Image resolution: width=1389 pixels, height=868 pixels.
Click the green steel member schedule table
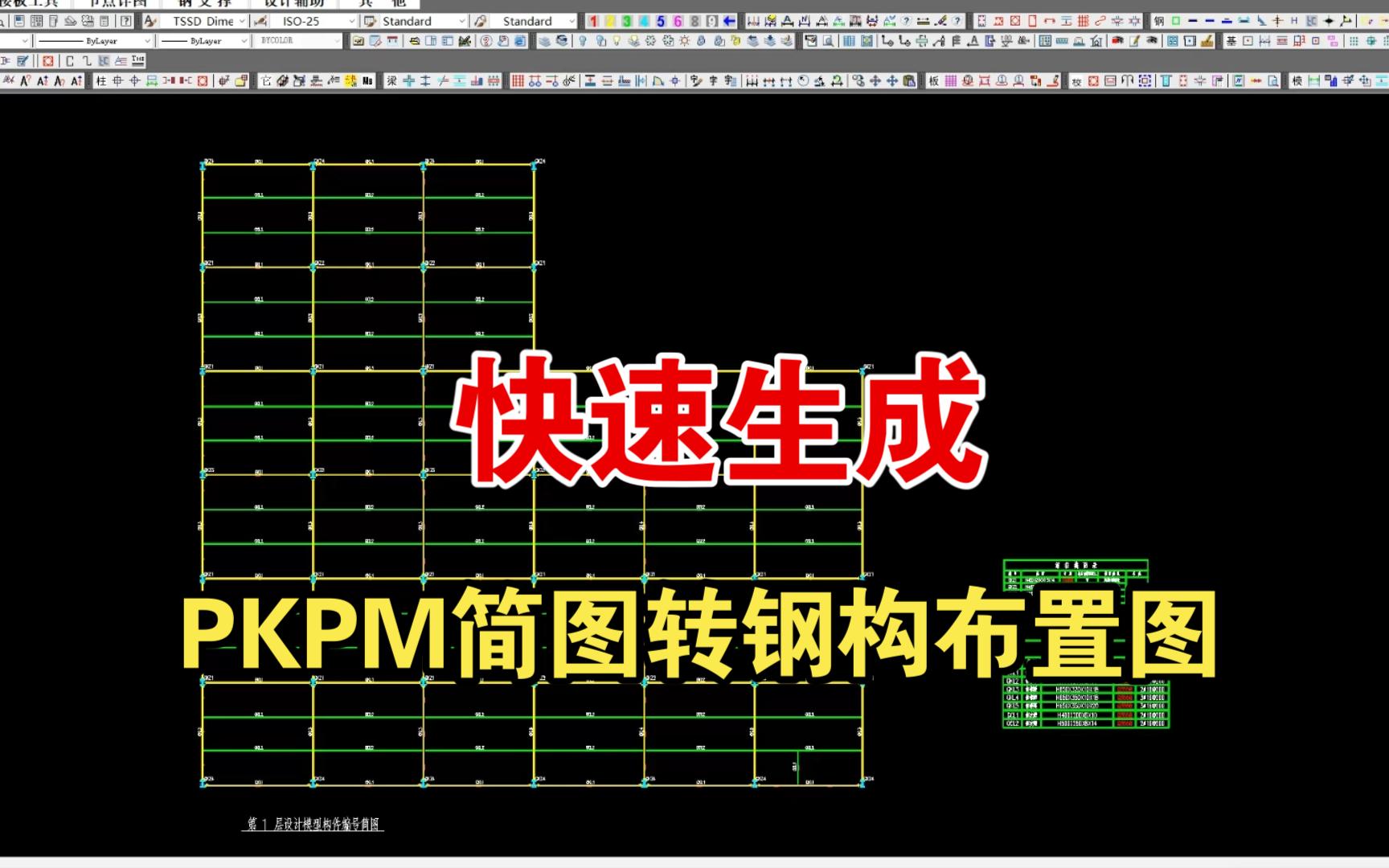1085,645
